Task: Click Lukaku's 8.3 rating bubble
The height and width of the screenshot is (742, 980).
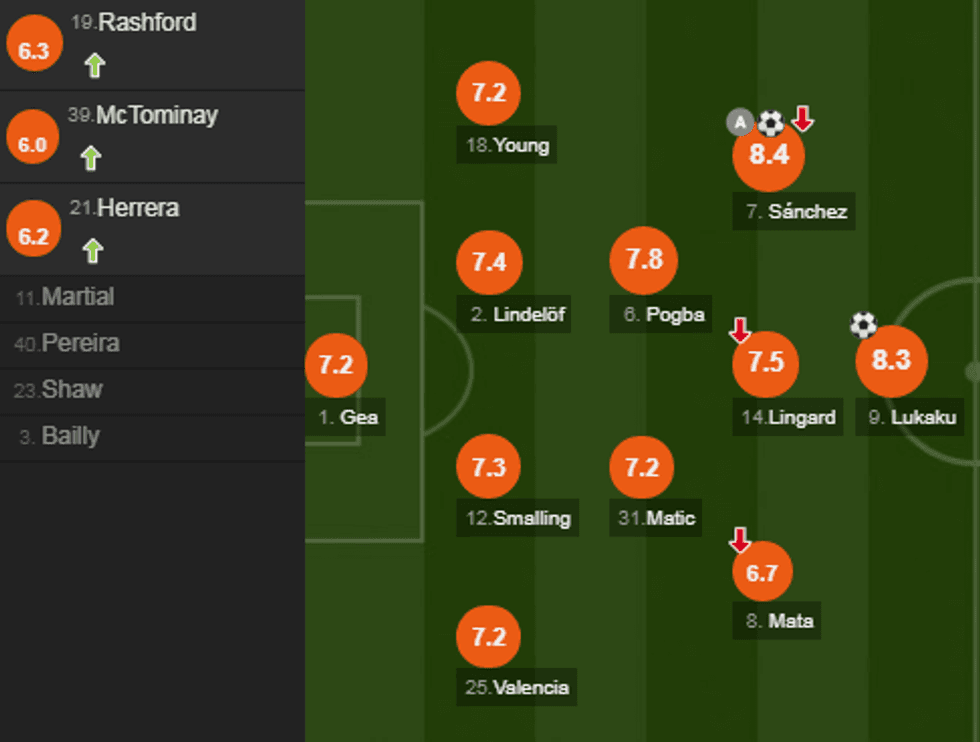Action: point(891,361)
